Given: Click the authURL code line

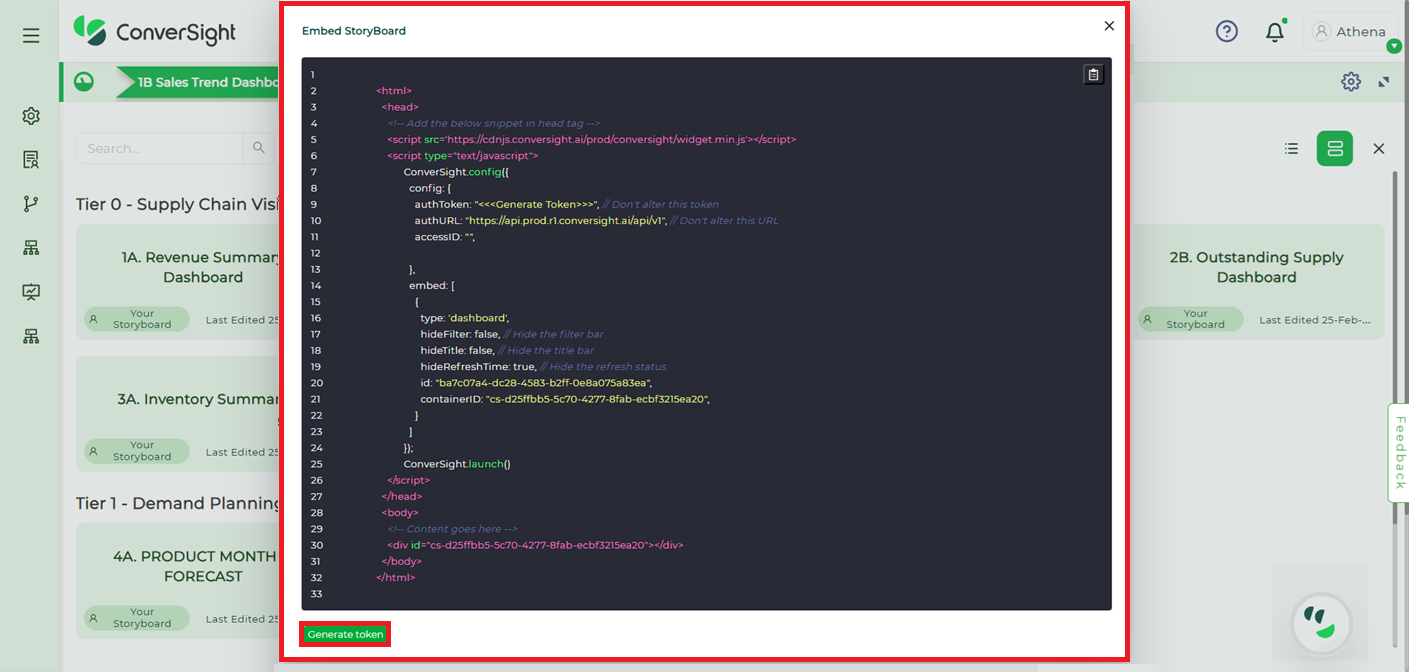Looking at the screenshot, I should click(x=596, y=220).
